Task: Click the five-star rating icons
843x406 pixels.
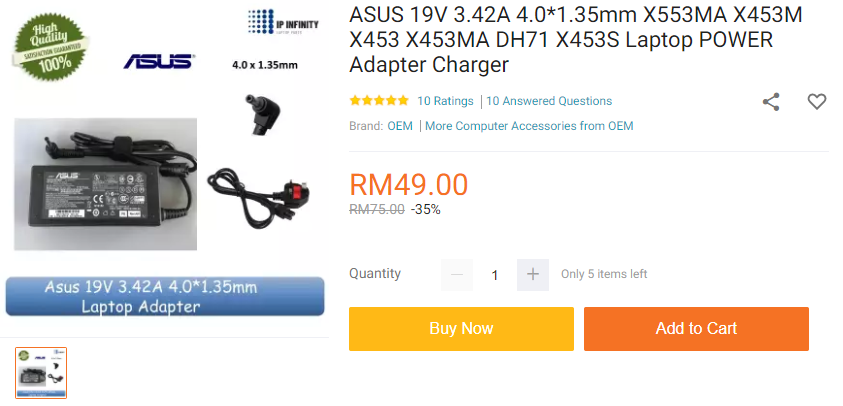Action: coord(379,101)
